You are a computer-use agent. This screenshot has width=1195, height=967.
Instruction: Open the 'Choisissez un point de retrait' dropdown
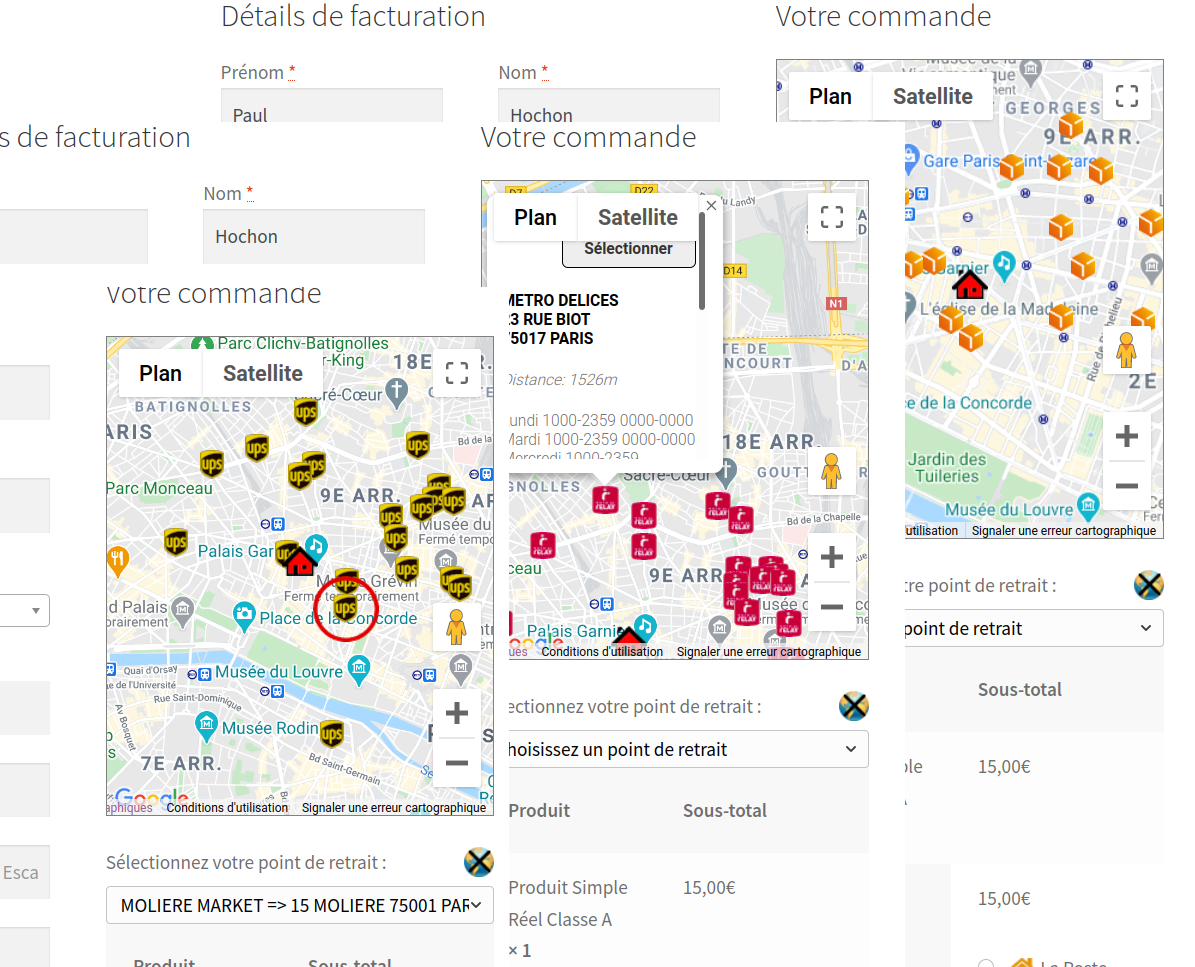(688, 749)
